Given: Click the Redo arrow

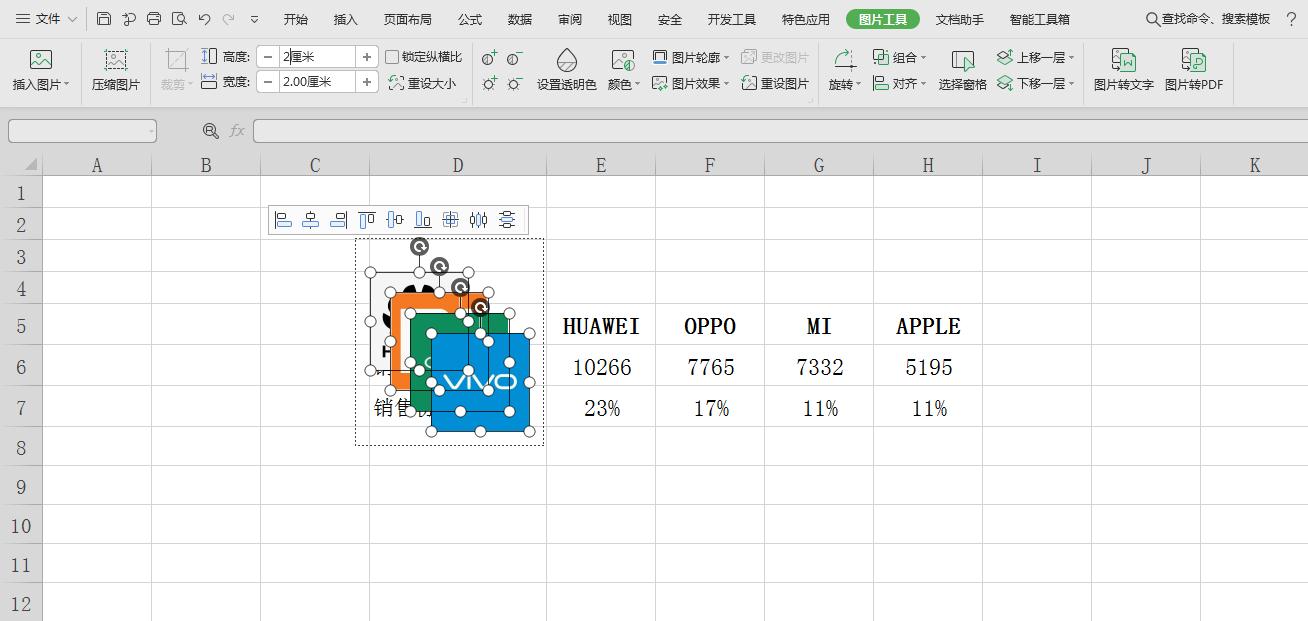Looking at the screenshot, I should [228, 19].
